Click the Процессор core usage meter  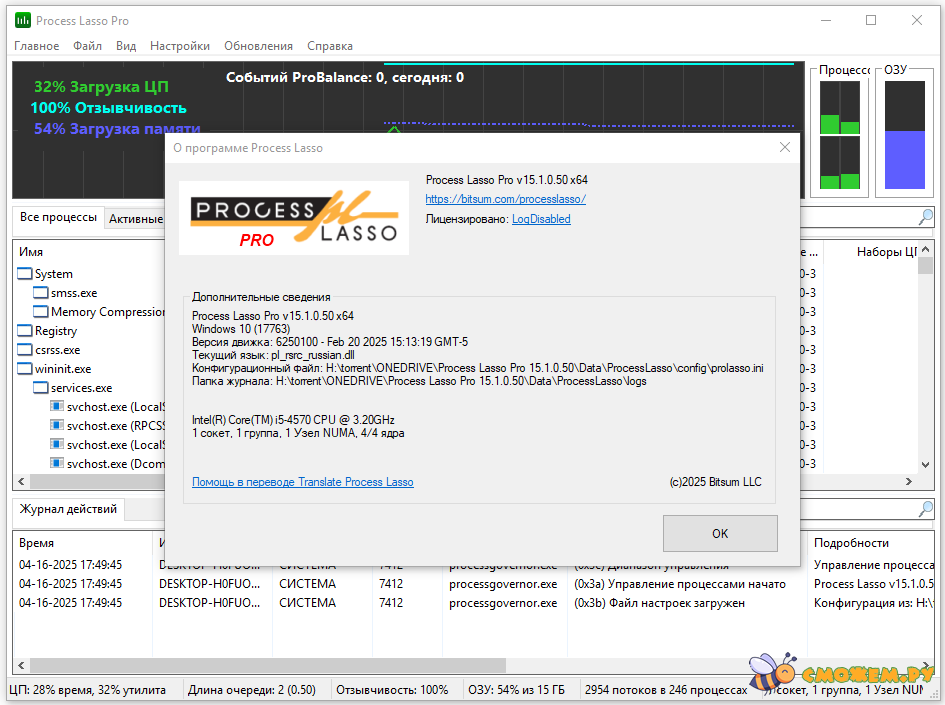[840, 135]
